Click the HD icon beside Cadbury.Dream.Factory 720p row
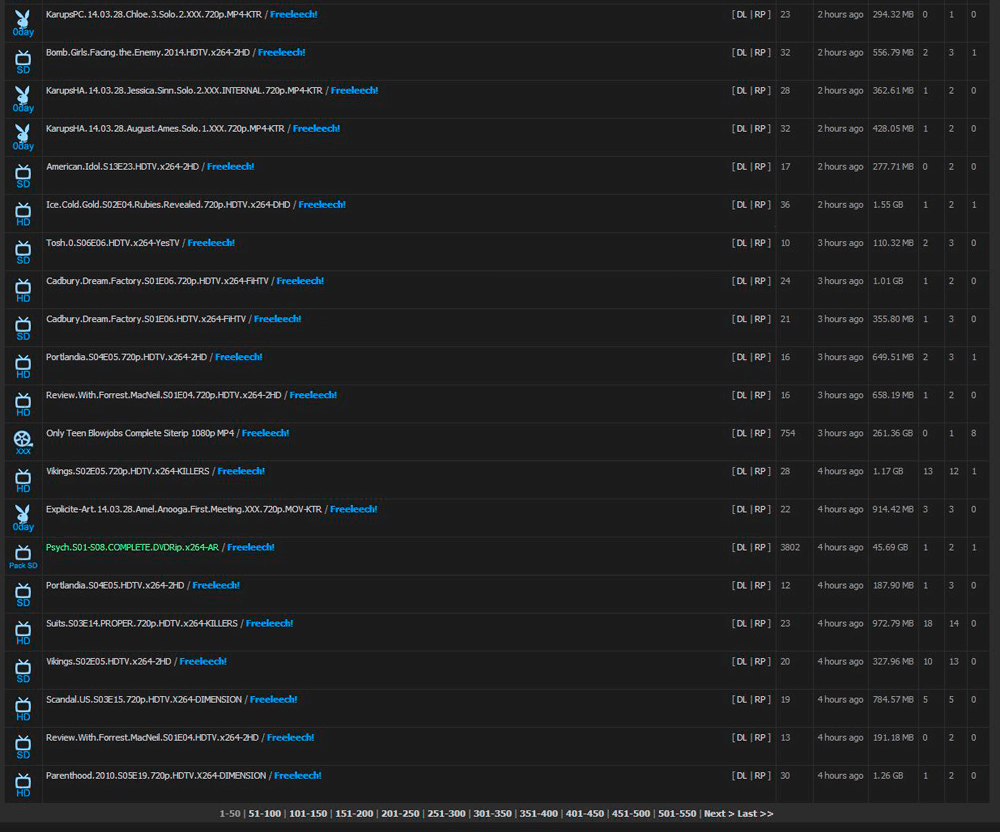This screenshot has height=832, width=1000. pyautogui.click(x=23, y=290)
